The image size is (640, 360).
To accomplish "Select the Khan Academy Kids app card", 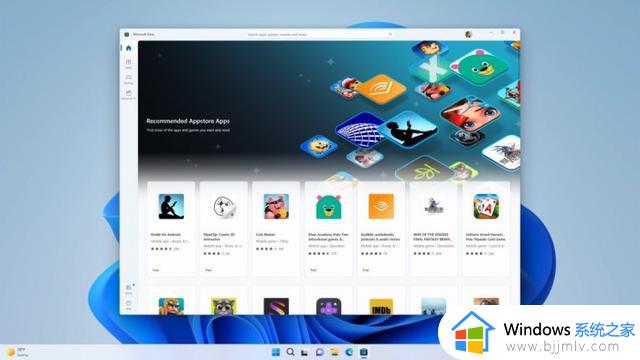I will coord(329,229).
